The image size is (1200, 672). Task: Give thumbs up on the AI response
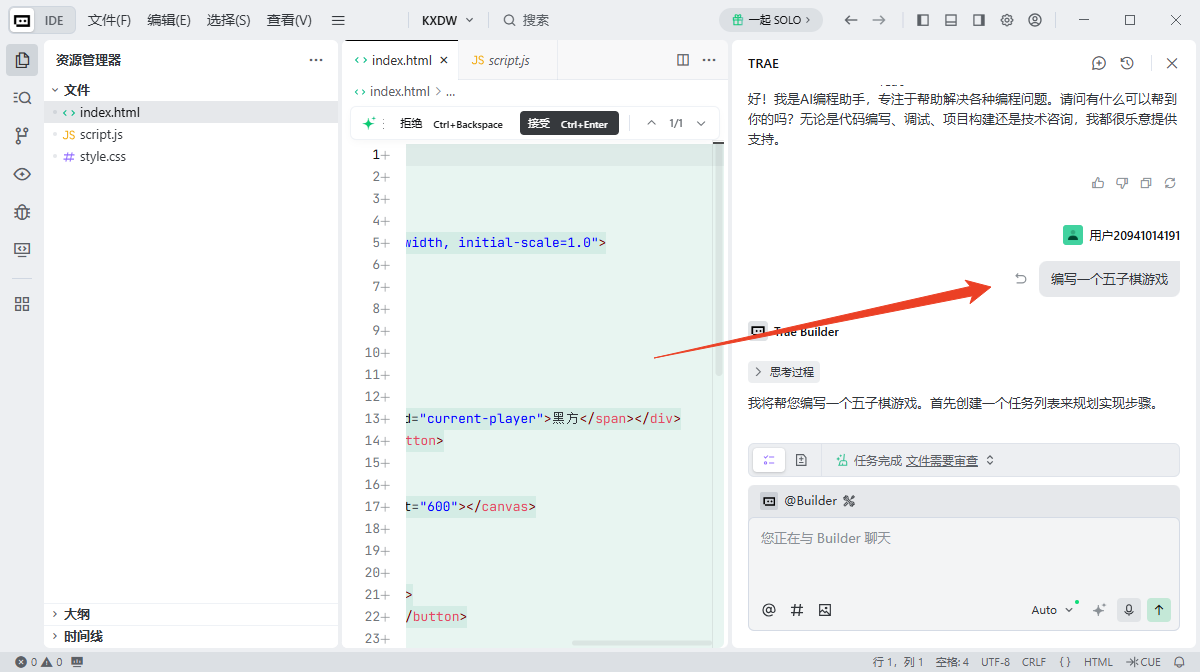[1098, 182]
